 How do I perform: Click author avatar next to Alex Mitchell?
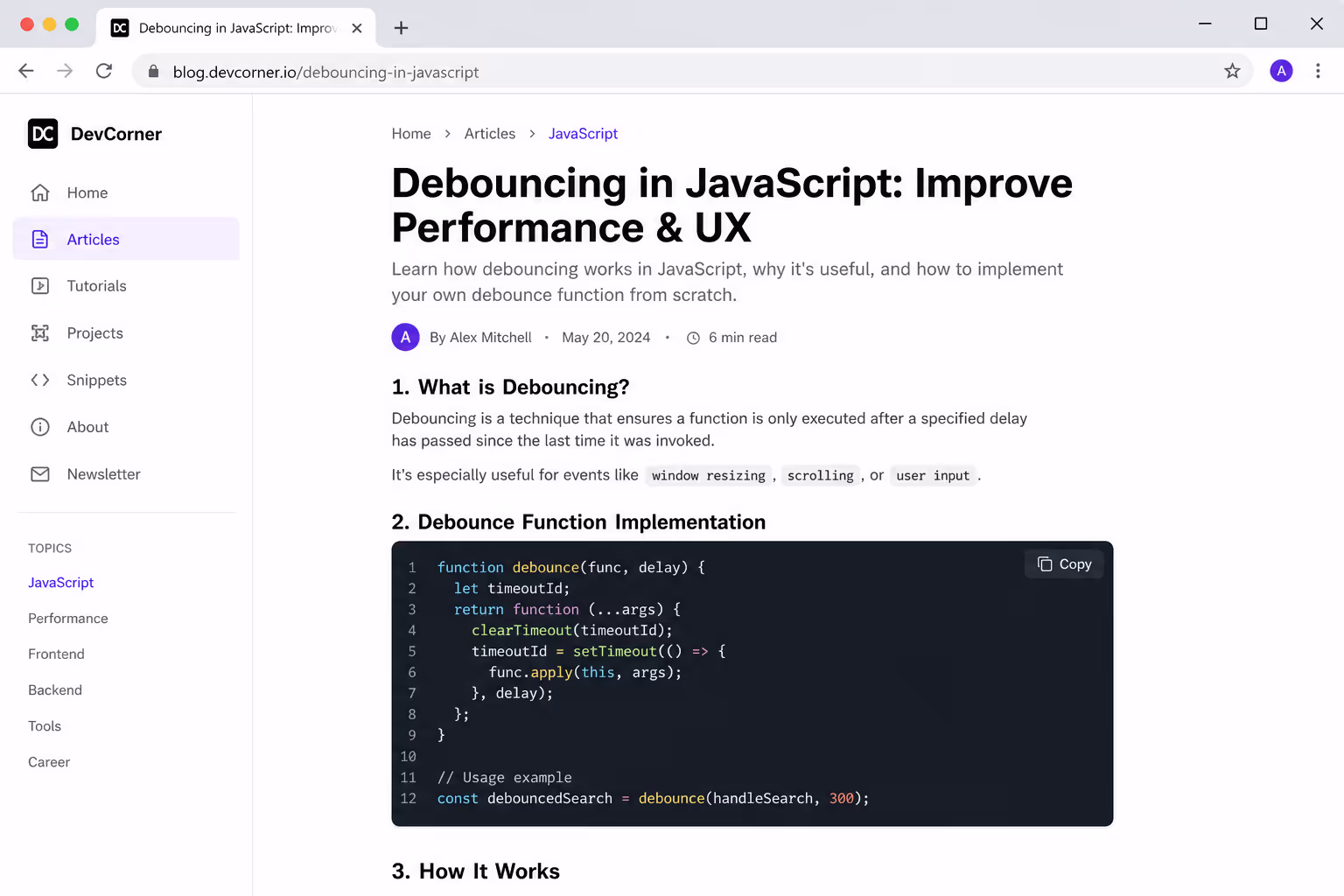coord(405,337)
